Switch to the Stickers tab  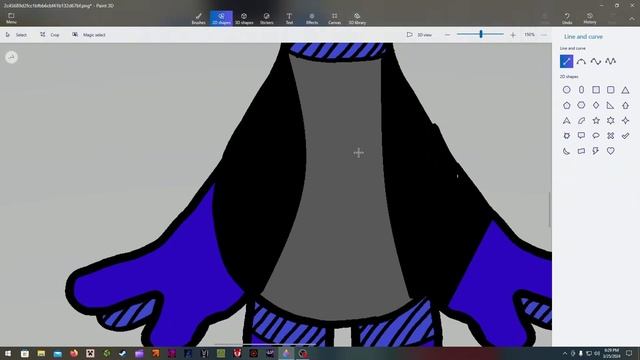click(267, 18)
